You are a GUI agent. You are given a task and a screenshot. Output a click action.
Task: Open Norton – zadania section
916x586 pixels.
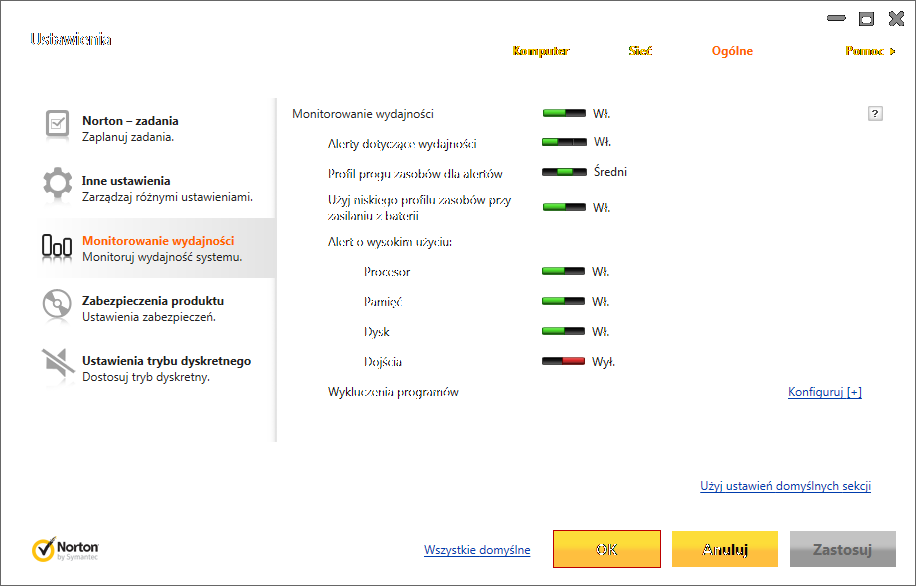click(155, 129)
